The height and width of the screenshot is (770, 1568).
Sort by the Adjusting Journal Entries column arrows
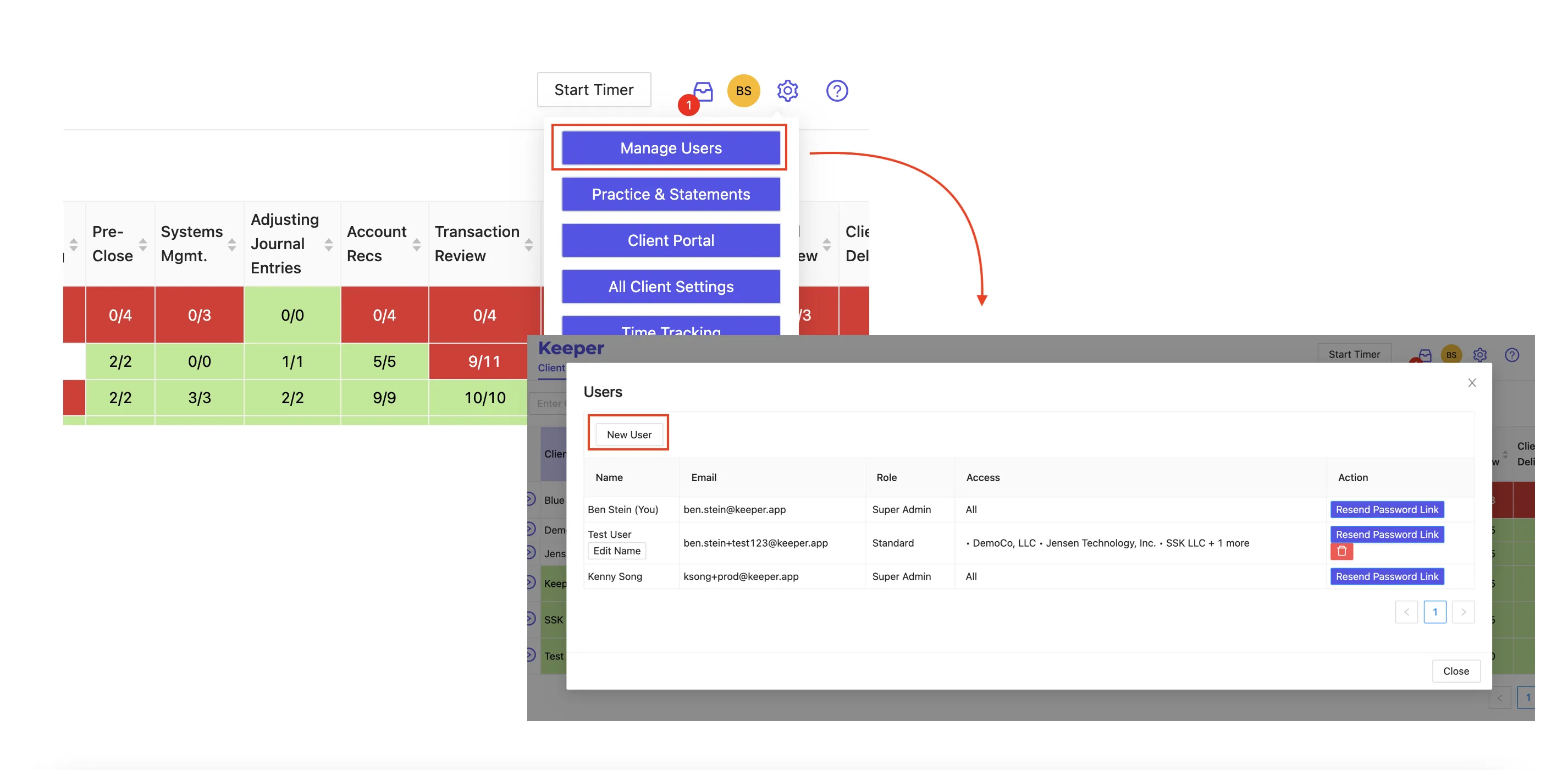[x=328, y=244]
